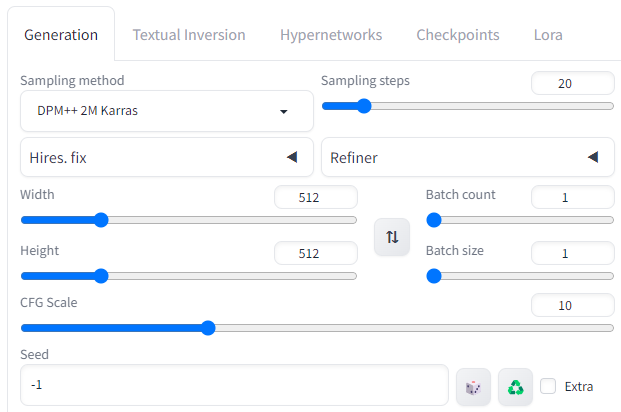The width and height of the screenshot is (621, 412).
Task: Click the Sampling steps value field
Action: (x=573, y=83)
